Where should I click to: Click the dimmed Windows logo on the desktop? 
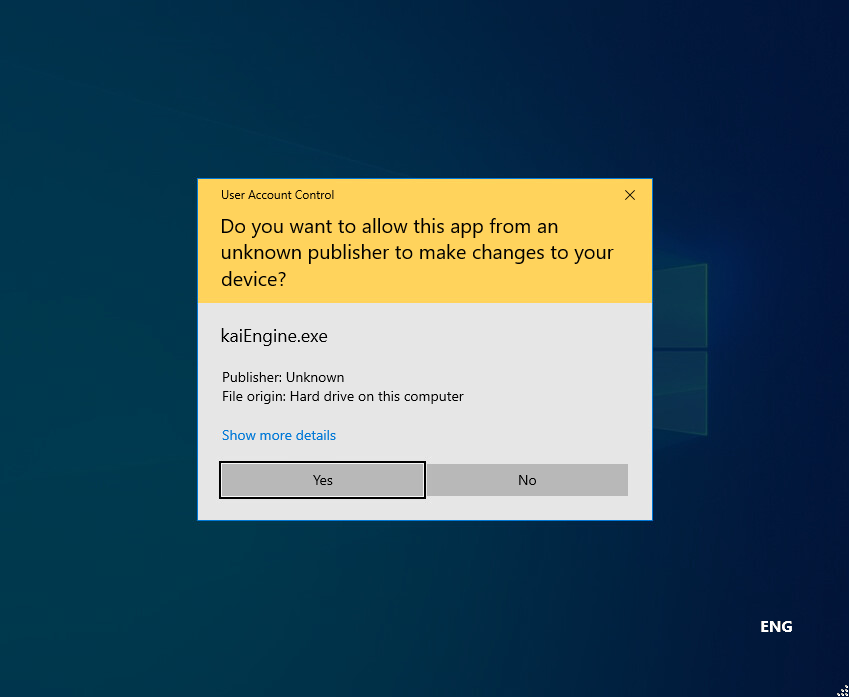coord(680,349)
